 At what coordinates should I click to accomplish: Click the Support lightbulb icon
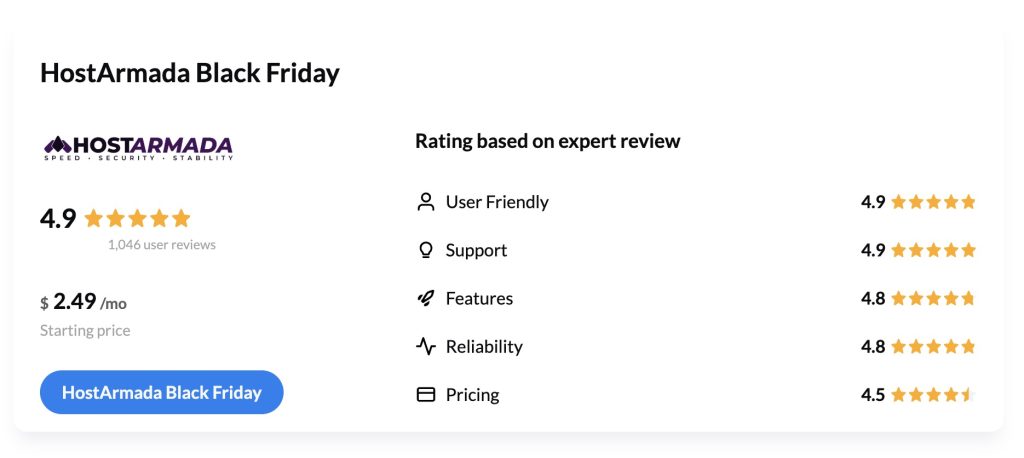pyautogui.click(x=426, y=250)
